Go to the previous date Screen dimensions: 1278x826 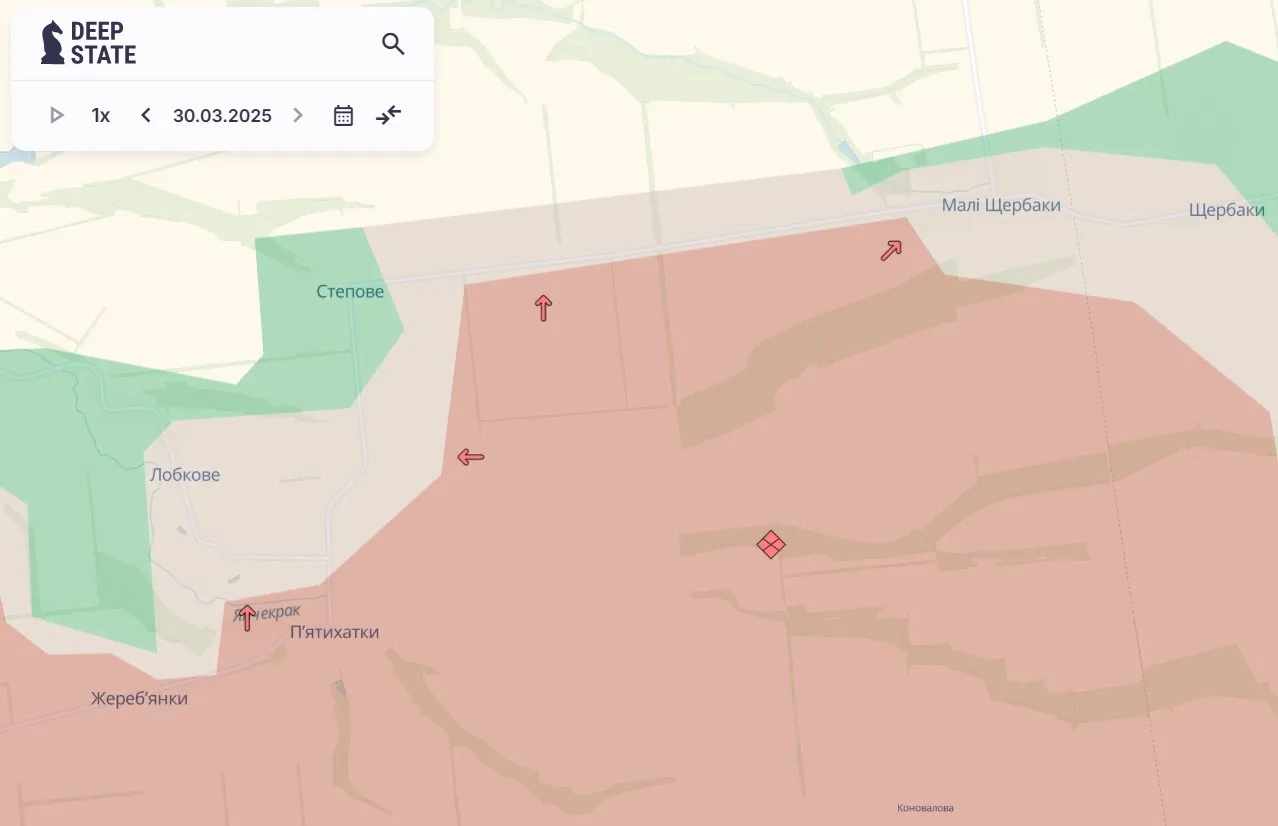pos(146,115)
